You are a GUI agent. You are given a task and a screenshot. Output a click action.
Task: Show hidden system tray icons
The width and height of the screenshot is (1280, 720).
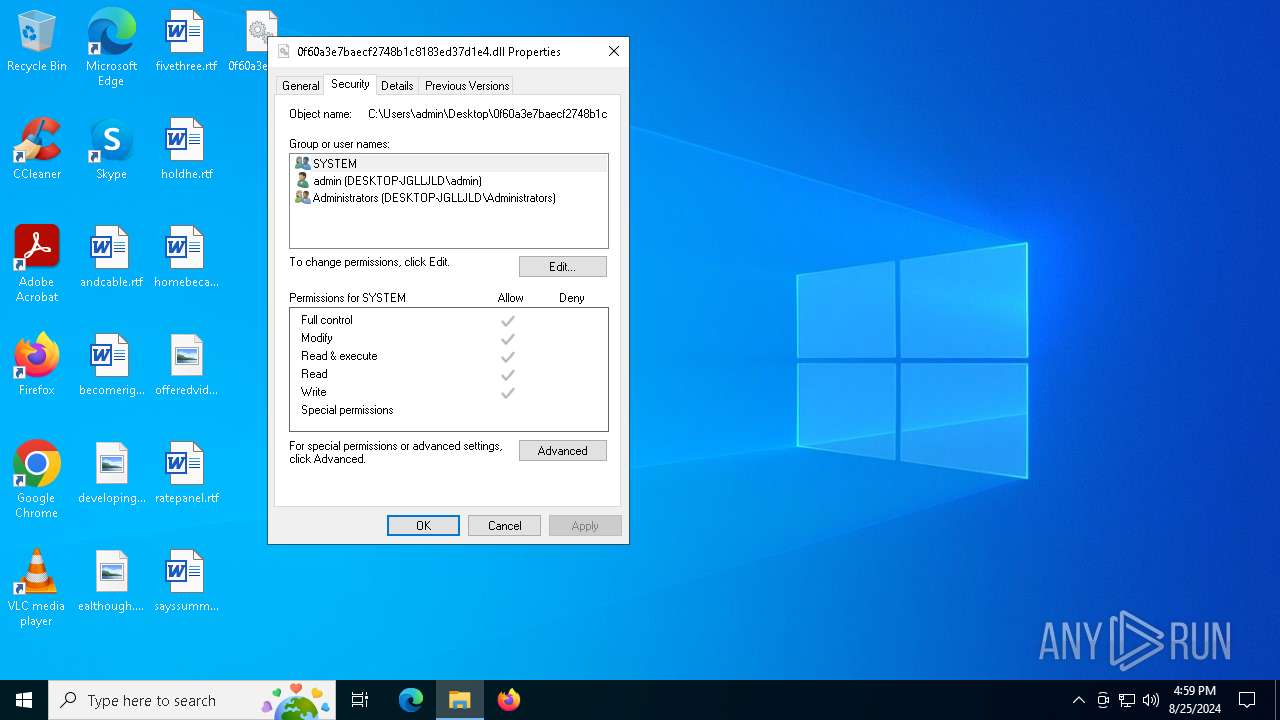coord(1078,700)
